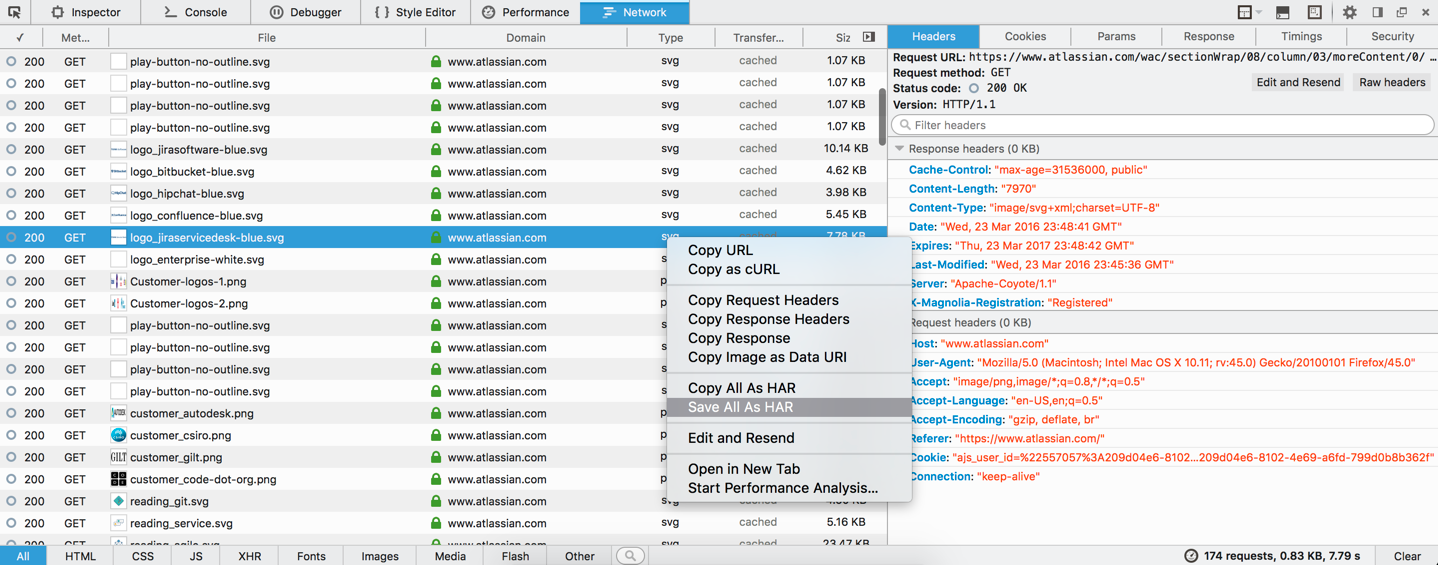The height and width of the screenshot is (565, 1438).
Task: Choose Save All As HAR
Action: point(740,407)
